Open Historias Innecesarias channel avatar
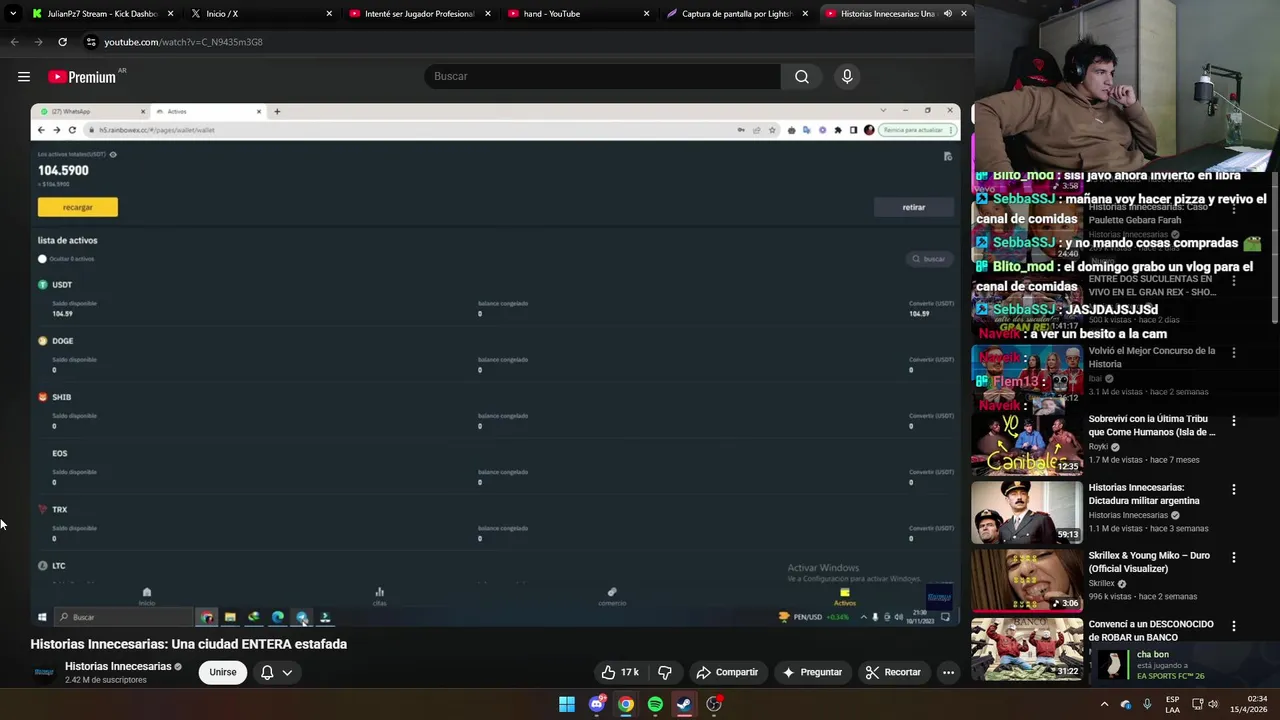 (44, 672)
